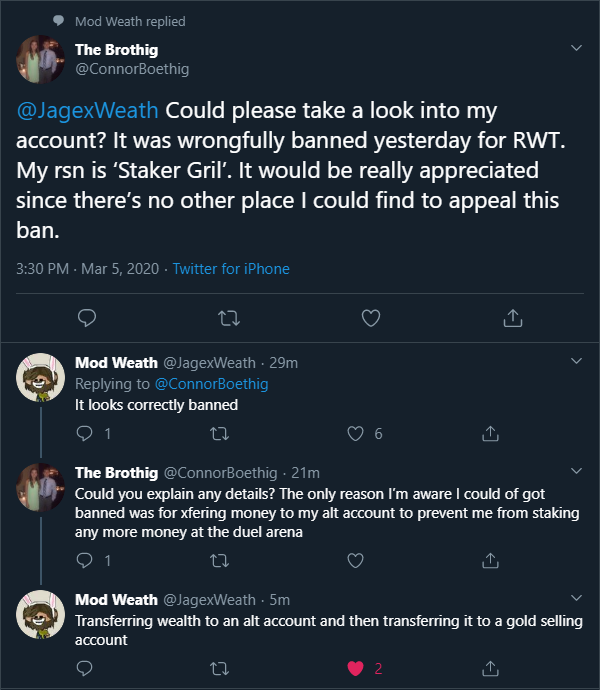Reply to the "Could you explain any details" tweet

84,560
